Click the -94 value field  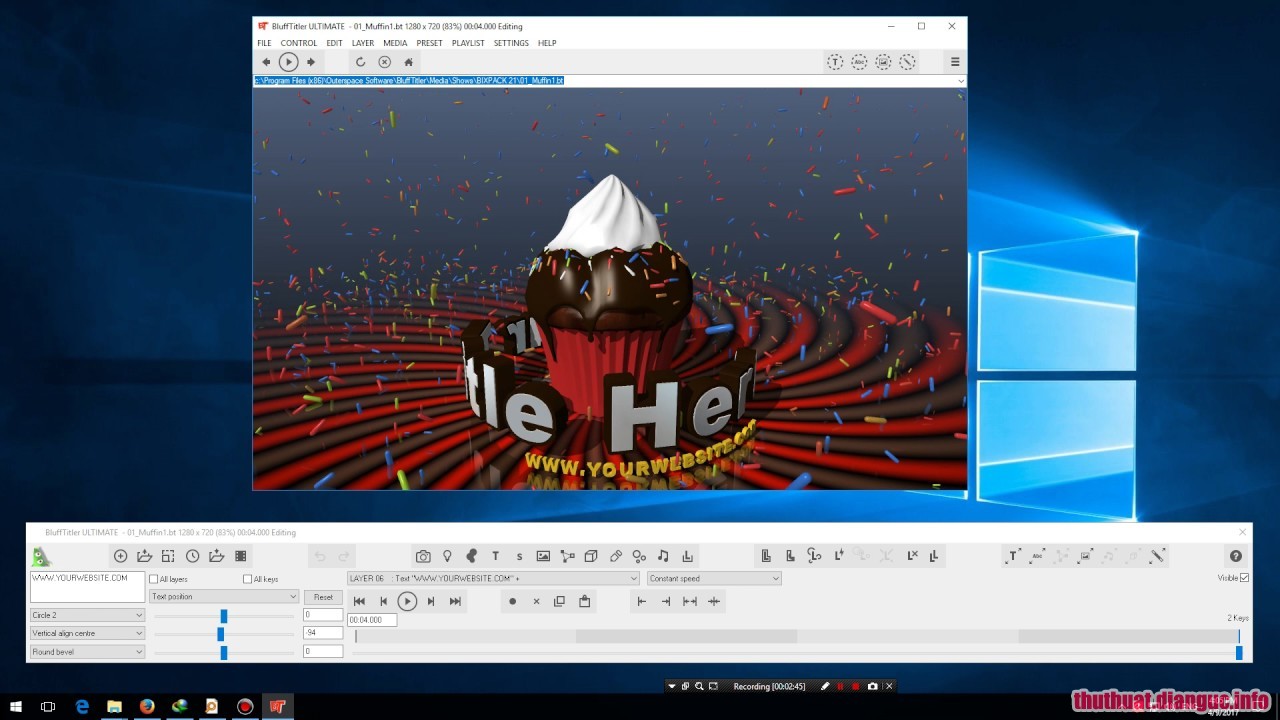[x=323, y=633]
